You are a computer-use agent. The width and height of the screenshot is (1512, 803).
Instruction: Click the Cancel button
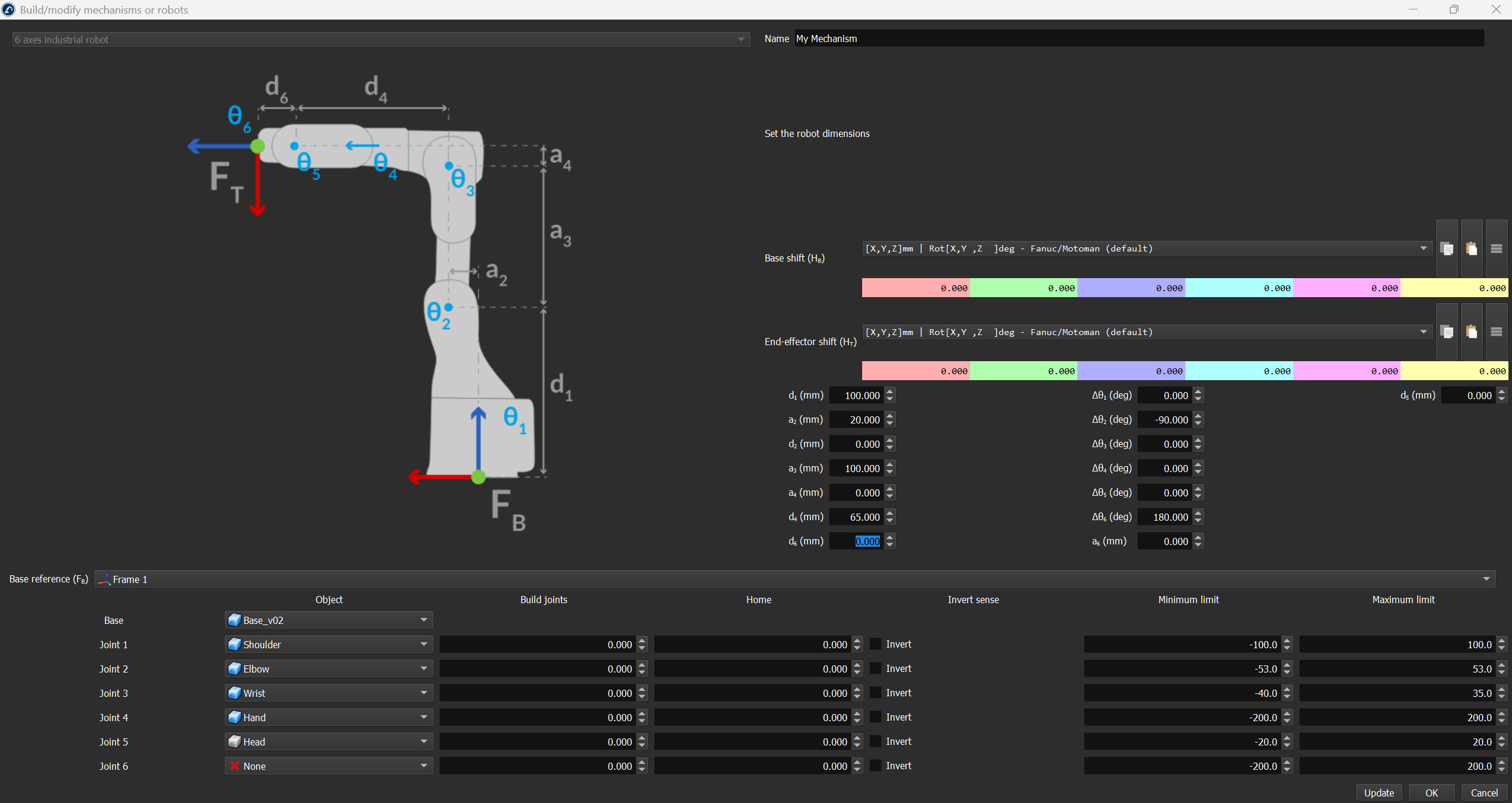coord(1484,793)
